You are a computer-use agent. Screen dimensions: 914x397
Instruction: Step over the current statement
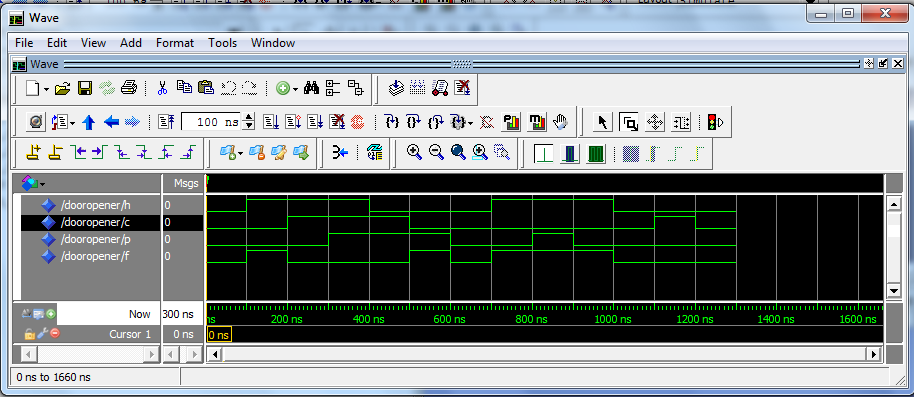tap(413, 122)
